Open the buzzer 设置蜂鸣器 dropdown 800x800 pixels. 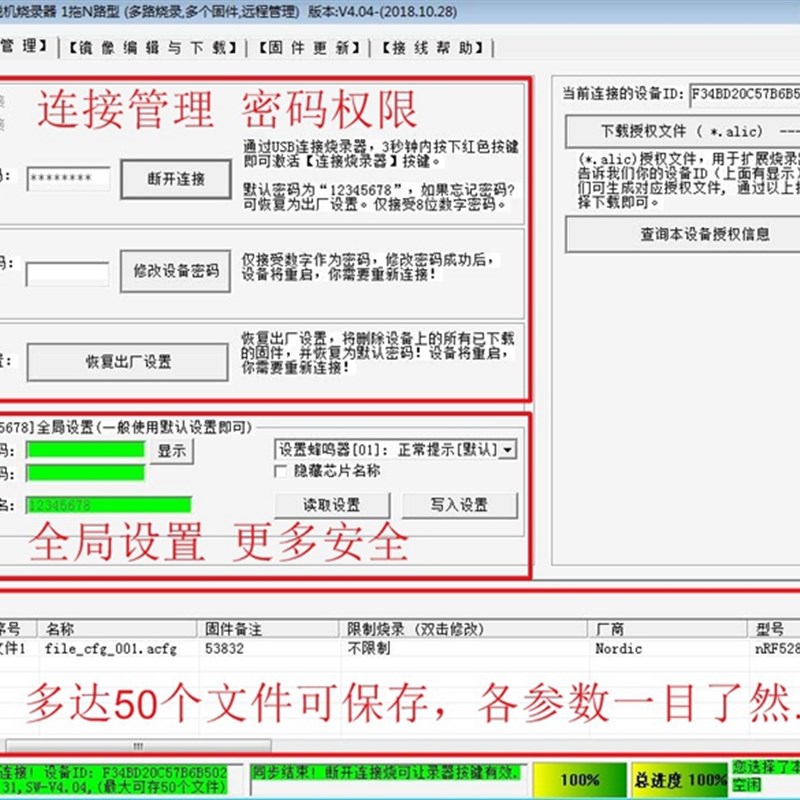point(505,450)
